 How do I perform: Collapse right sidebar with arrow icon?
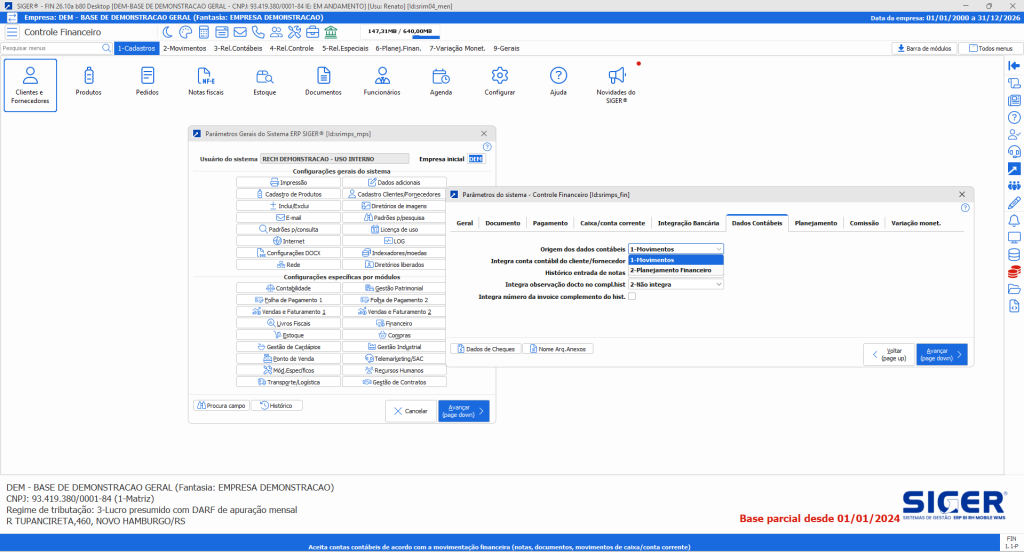pyautogui.click(x=1014, y=66)
